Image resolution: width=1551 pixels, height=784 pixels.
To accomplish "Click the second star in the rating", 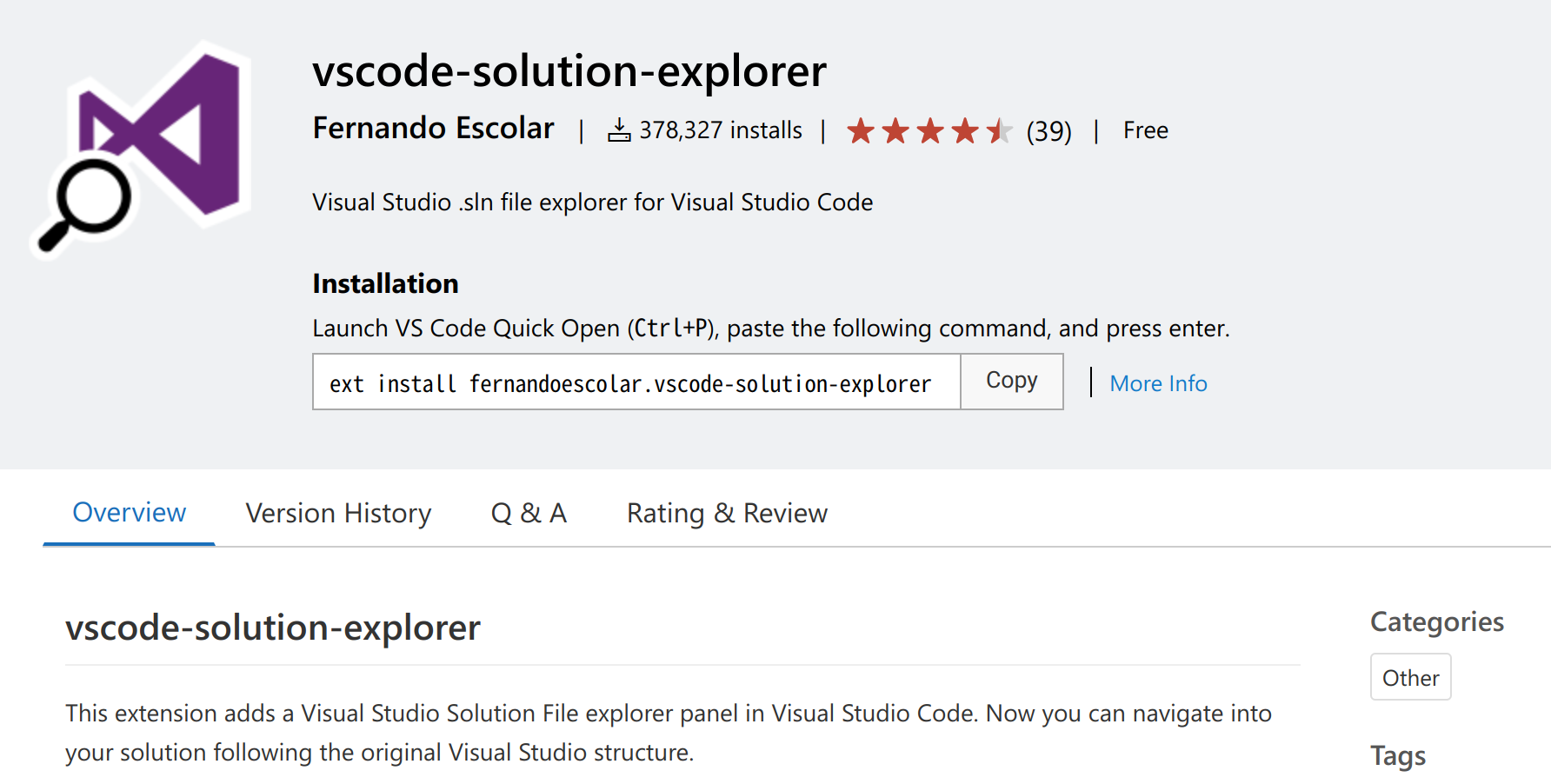I will pyautogui.click(x=895, y=129).
